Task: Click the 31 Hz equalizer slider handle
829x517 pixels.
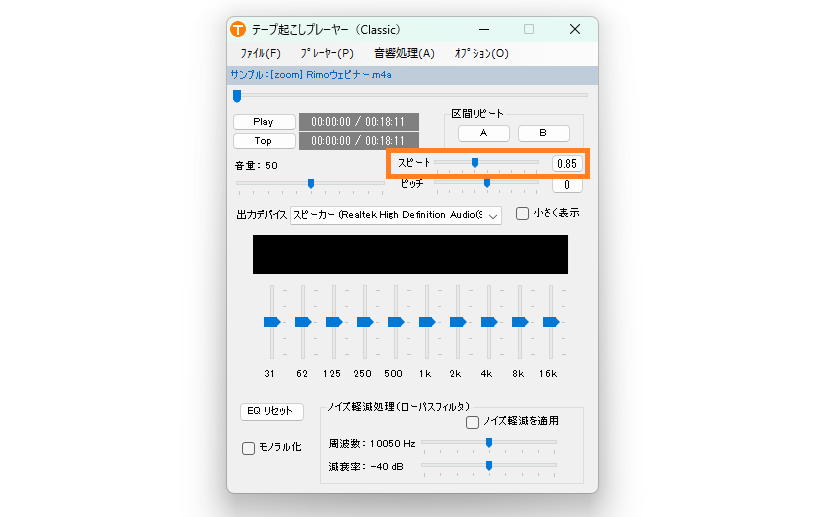Action: point(271,322)
